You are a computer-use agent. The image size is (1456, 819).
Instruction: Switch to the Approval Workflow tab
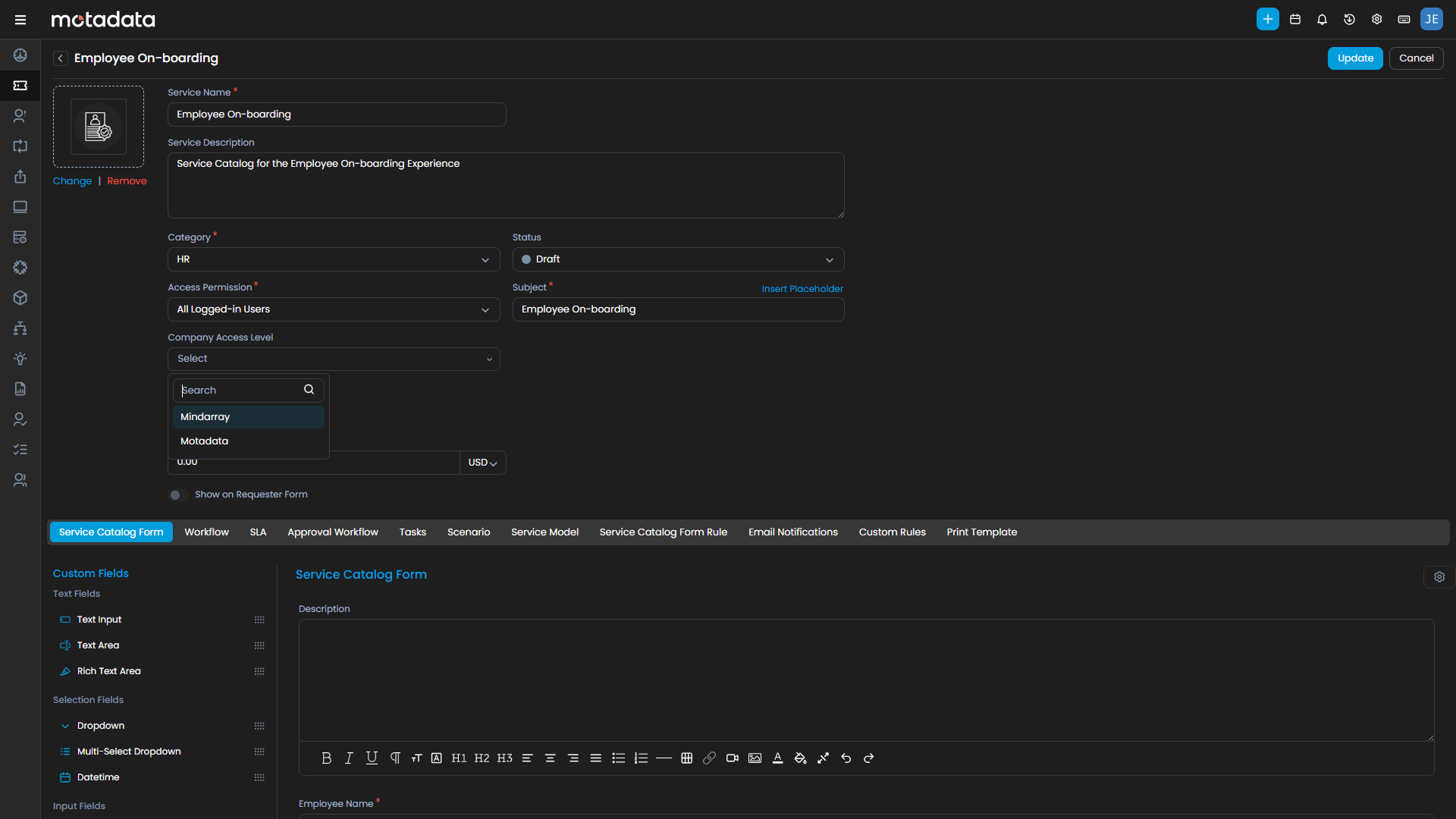tap(332, 532)
